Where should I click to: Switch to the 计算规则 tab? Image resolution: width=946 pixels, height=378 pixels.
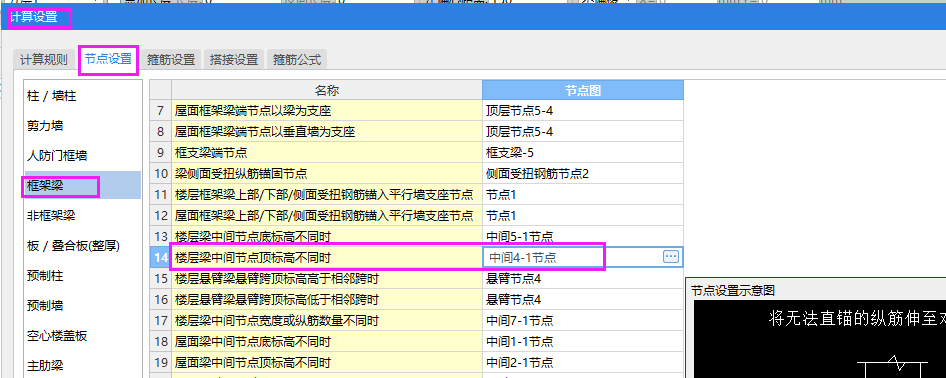click(43, 60)
